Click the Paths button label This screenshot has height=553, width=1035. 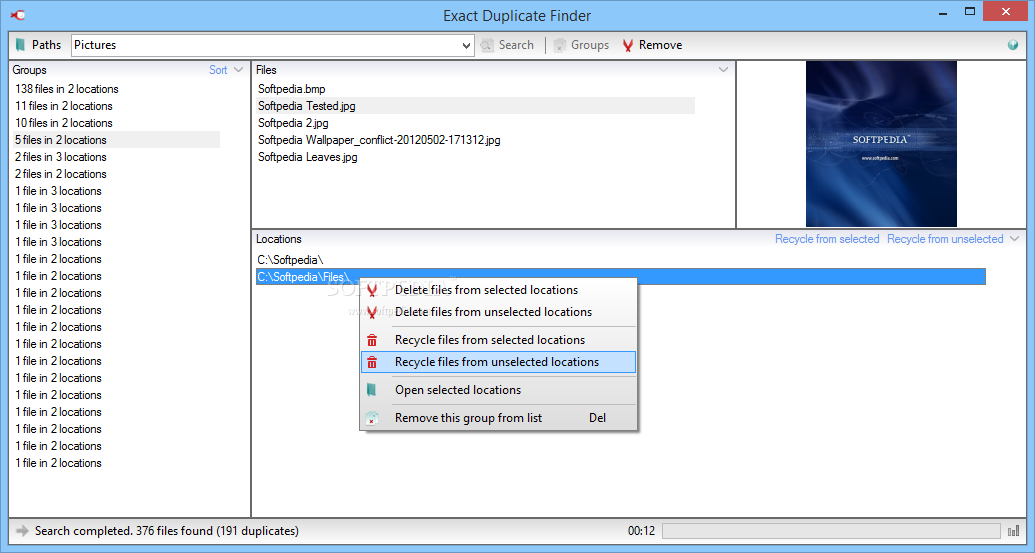click(46, 45)
